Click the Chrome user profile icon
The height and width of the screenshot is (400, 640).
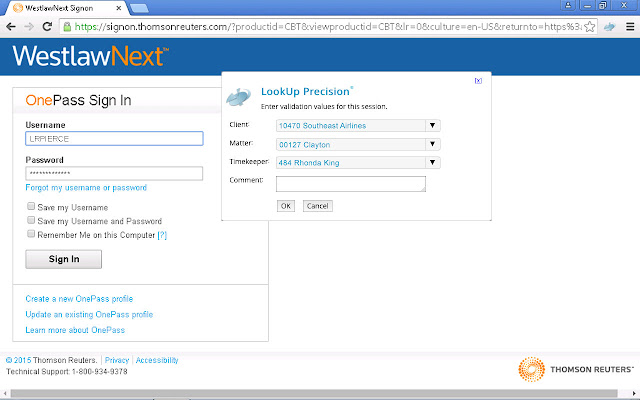(568, 5)
